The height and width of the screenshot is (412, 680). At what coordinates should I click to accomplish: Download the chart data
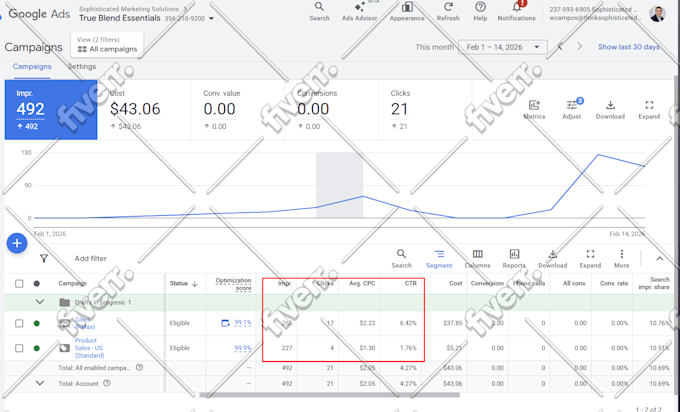(610, 110)
